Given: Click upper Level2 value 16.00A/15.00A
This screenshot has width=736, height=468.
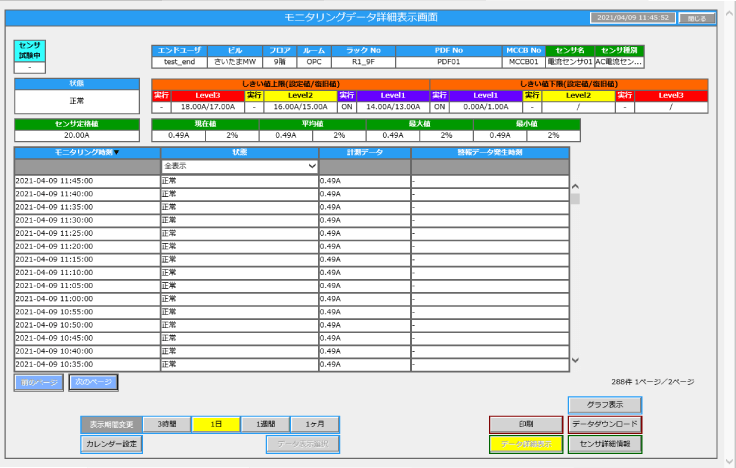Looking at the screenshot, I should (300, 107).
